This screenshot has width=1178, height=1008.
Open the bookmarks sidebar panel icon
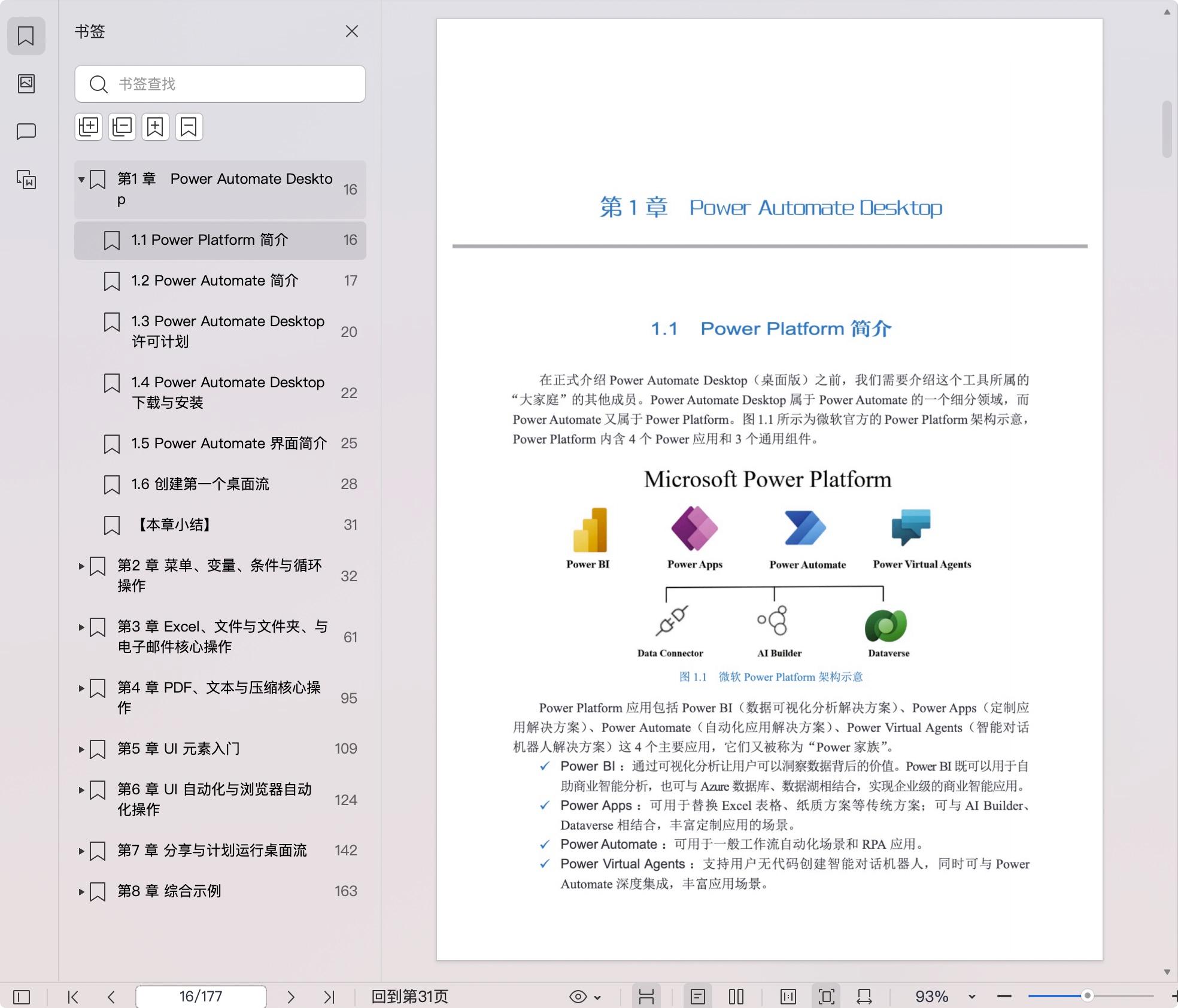(26, 36)
